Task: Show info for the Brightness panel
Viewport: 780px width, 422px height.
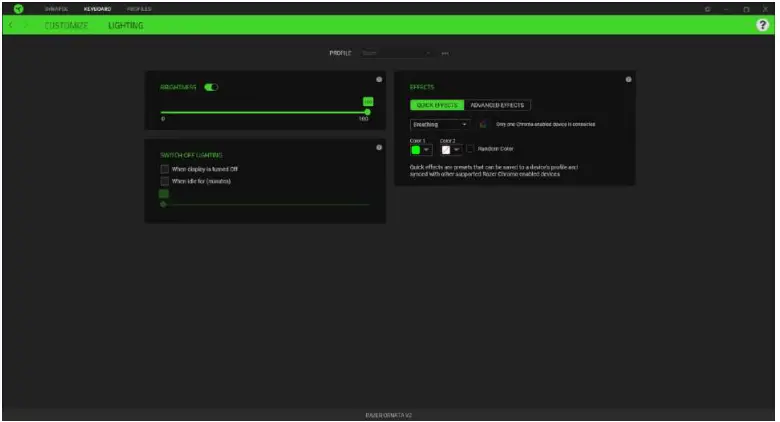Action: click(x=379, y=79)
